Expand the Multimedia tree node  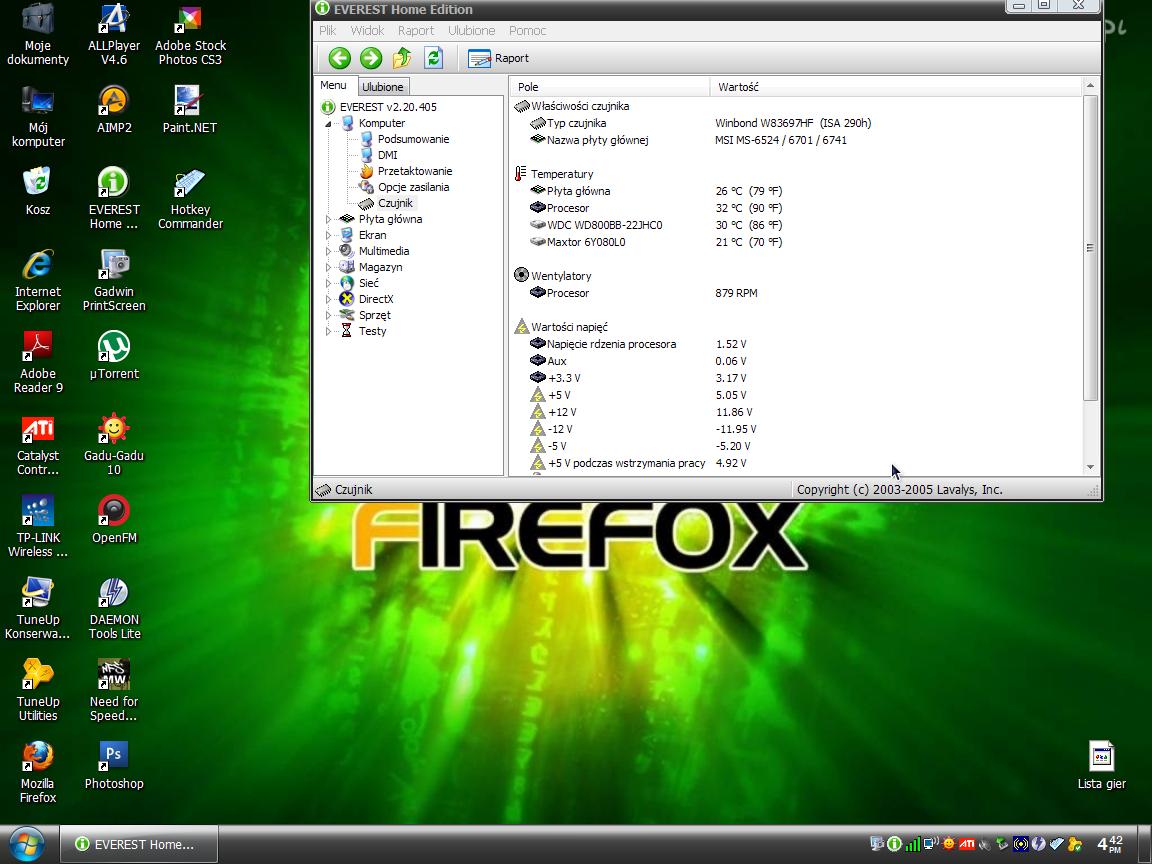point(328,251)
